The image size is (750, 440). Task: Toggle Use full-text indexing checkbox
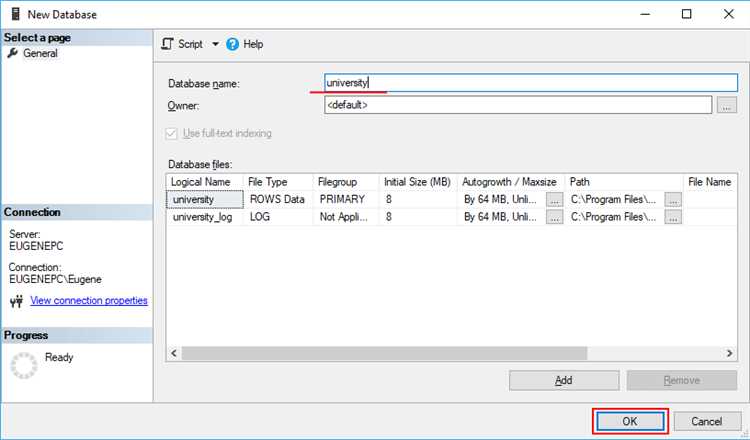[171, 133]
